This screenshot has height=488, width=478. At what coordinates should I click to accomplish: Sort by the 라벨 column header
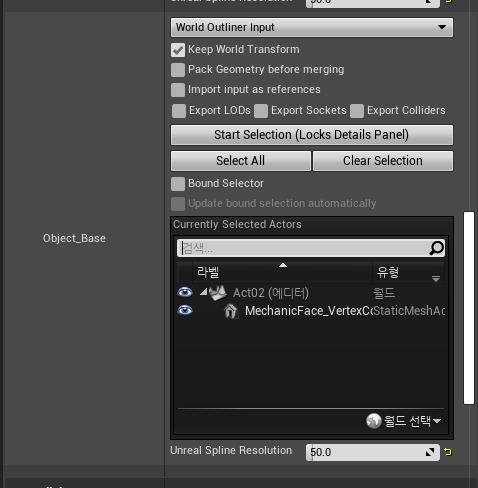[282, 272]
